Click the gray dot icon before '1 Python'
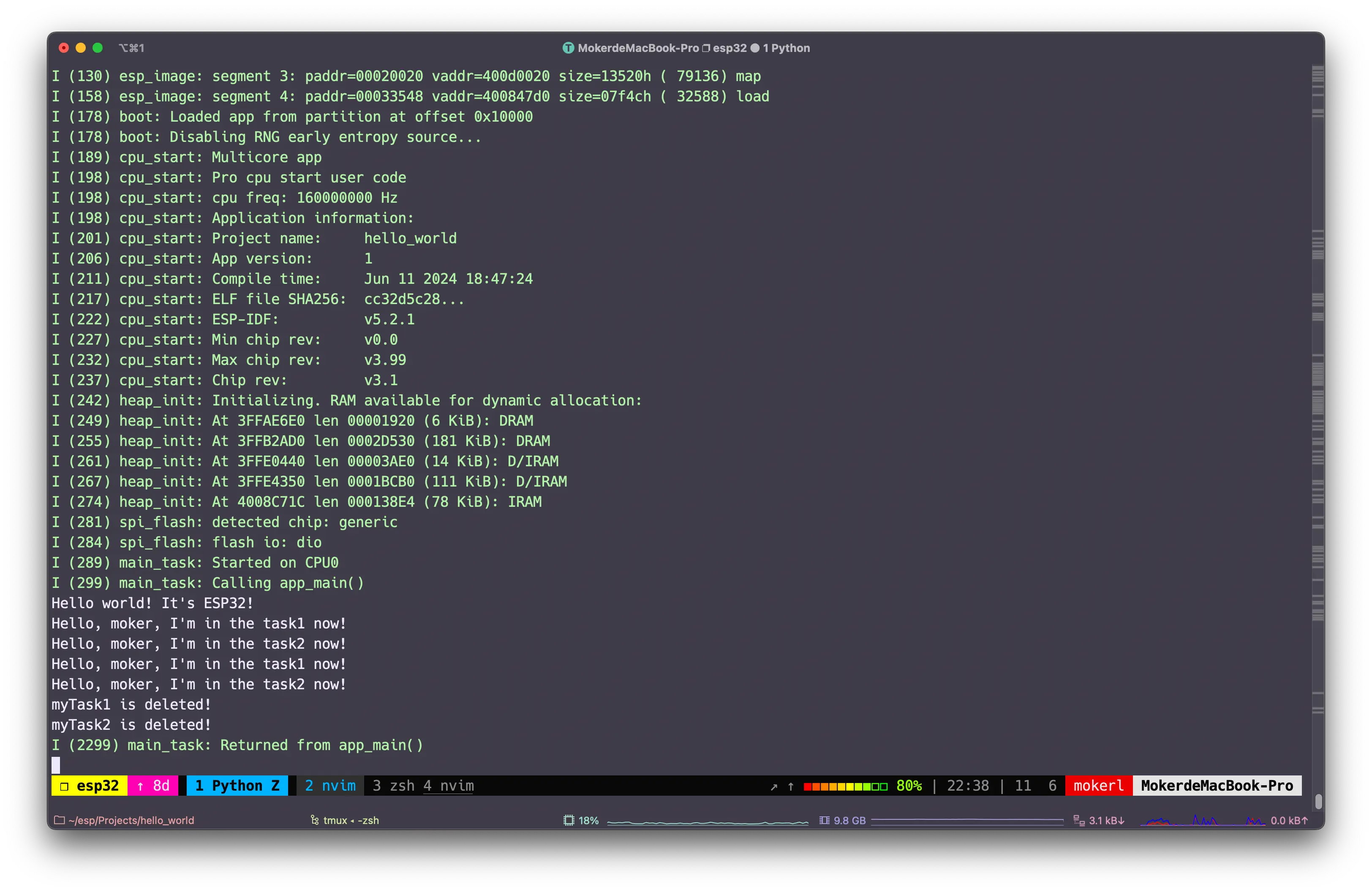Image resolution: width=1372 pixels, height=892 pixels. point(754,48)
